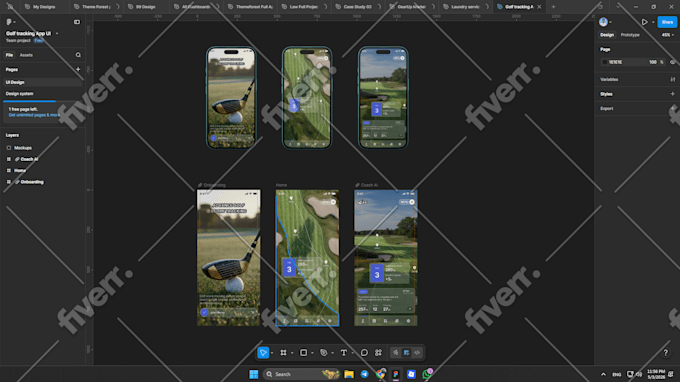This screenshot has width=680, height=382.
Task: Close the Golf tracking tab
Action: coord(539,7)
